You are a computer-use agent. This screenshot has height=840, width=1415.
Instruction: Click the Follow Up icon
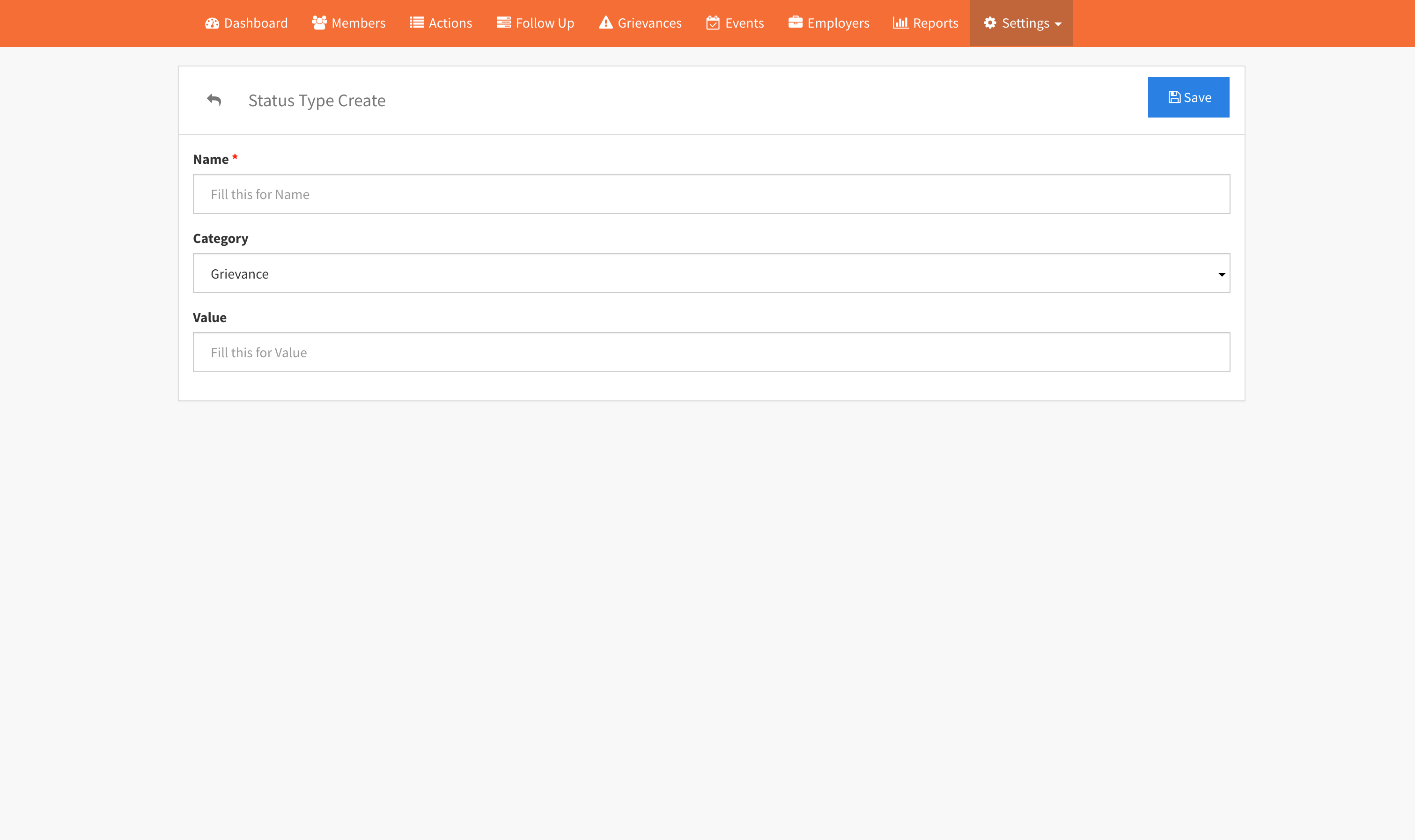(504, 22)
